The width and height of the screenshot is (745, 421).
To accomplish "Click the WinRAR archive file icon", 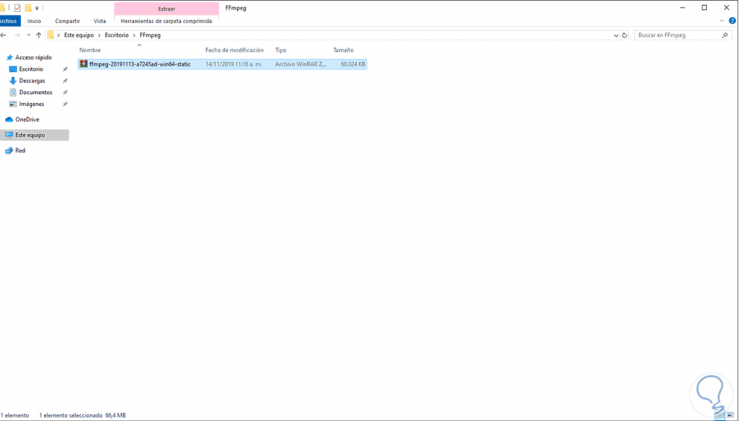I will [x=84, y=64].
